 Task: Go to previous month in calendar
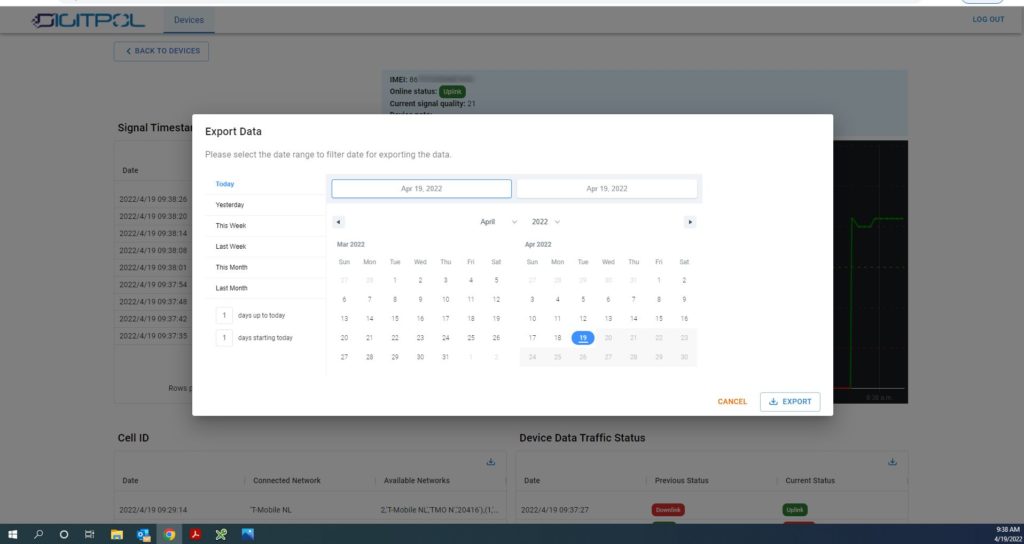pyautogui.click(x=338, y=222)
